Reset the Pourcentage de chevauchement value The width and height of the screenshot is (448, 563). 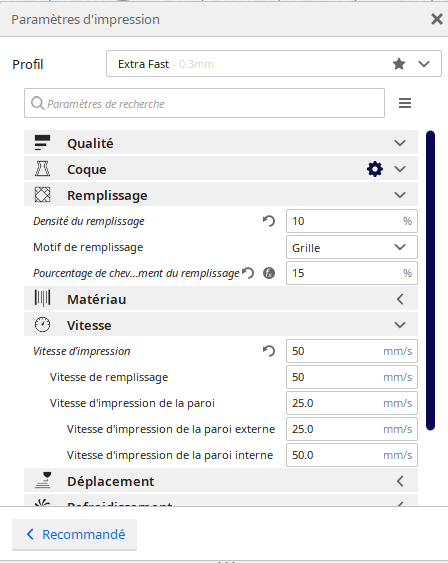[x=248, y=273]
